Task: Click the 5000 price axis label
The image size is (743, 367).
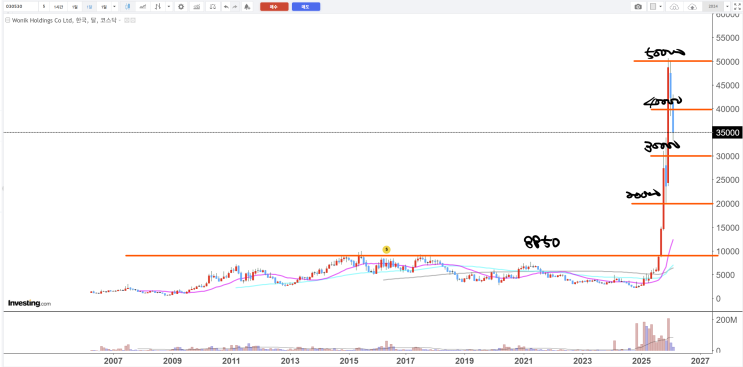Action: click(725, 275)
